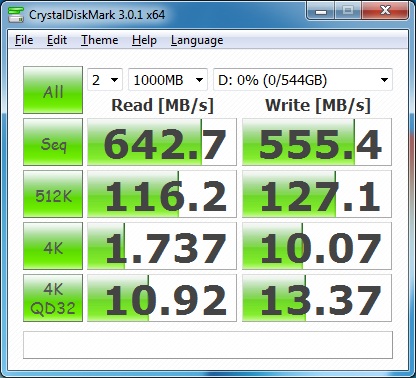Open the File menu
The width and height of the screenshot is (416, 378).
tap(24, 40)
